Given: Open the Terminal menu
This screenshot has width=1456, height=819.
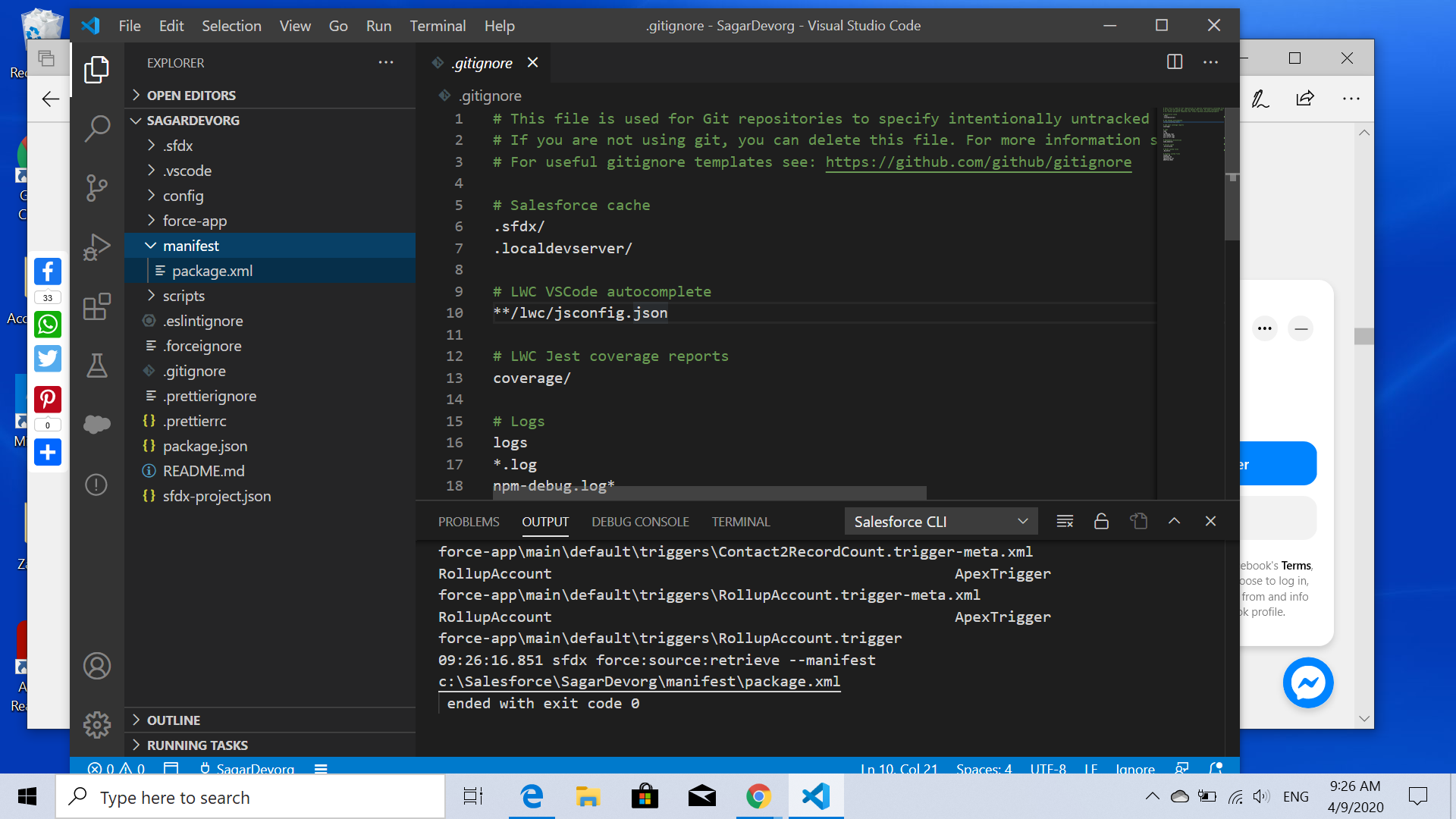Looking at the screenshot, I should click(438, 26).
